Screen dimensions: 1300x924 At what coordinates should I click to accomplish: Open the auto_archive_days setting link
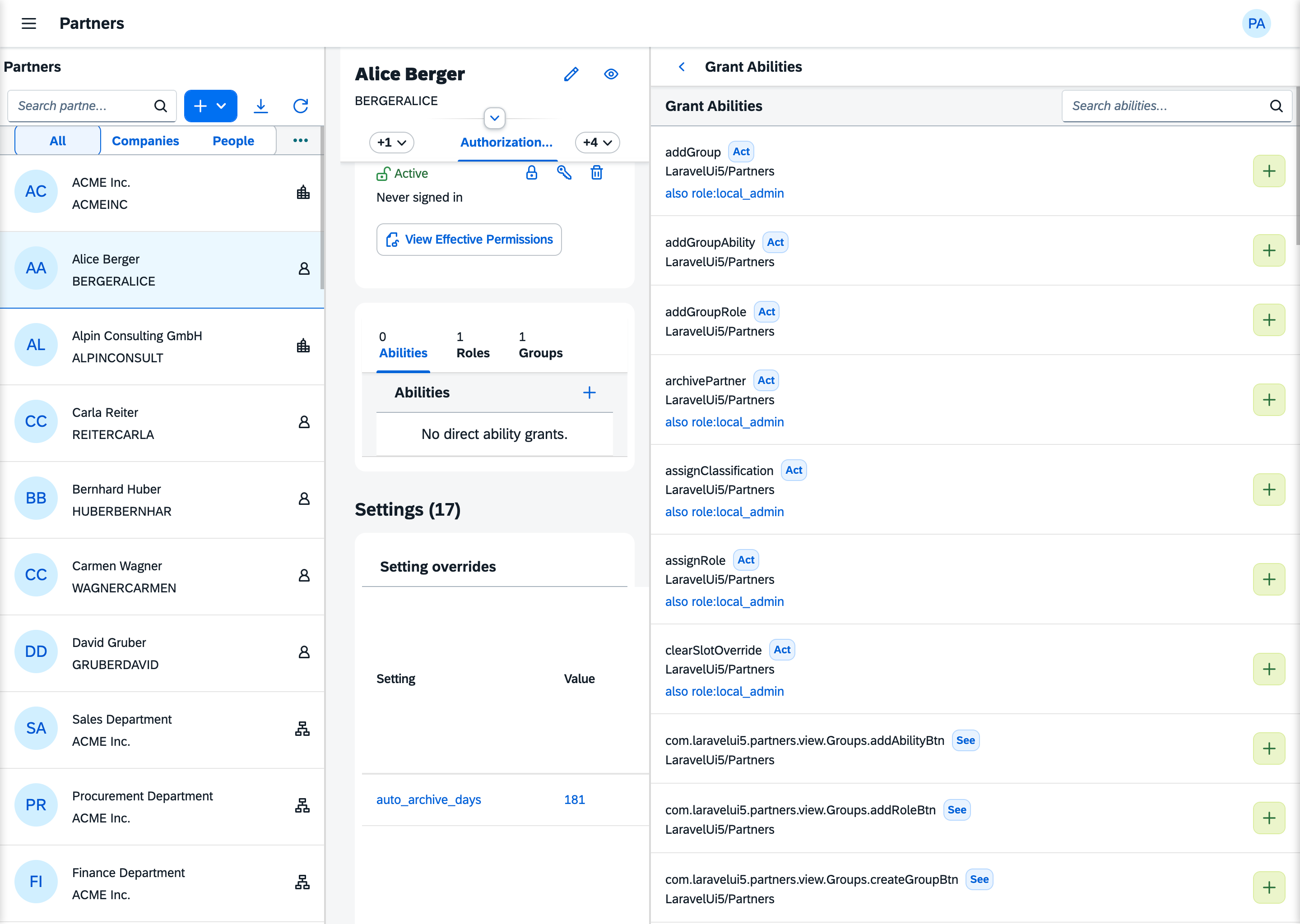[x=428, y=799]
